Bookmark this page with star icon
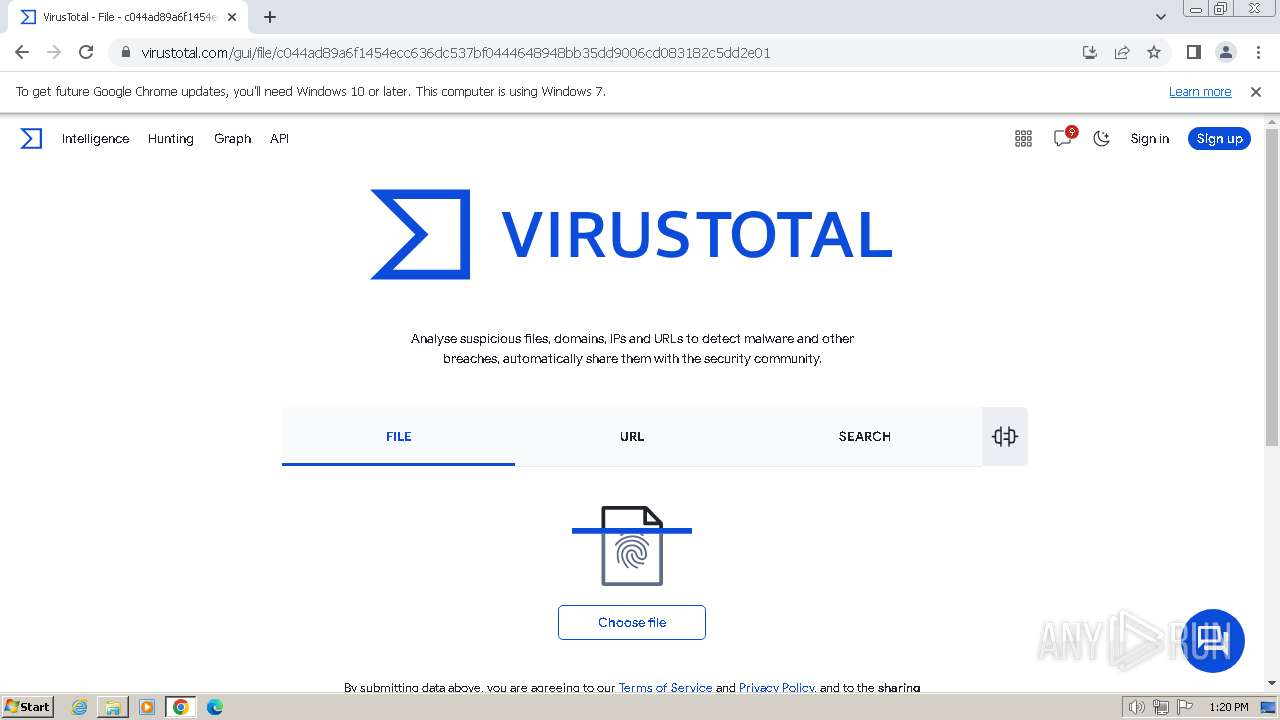The width and height of the screenshot is (1280, 720). (x=1154, y=53)
